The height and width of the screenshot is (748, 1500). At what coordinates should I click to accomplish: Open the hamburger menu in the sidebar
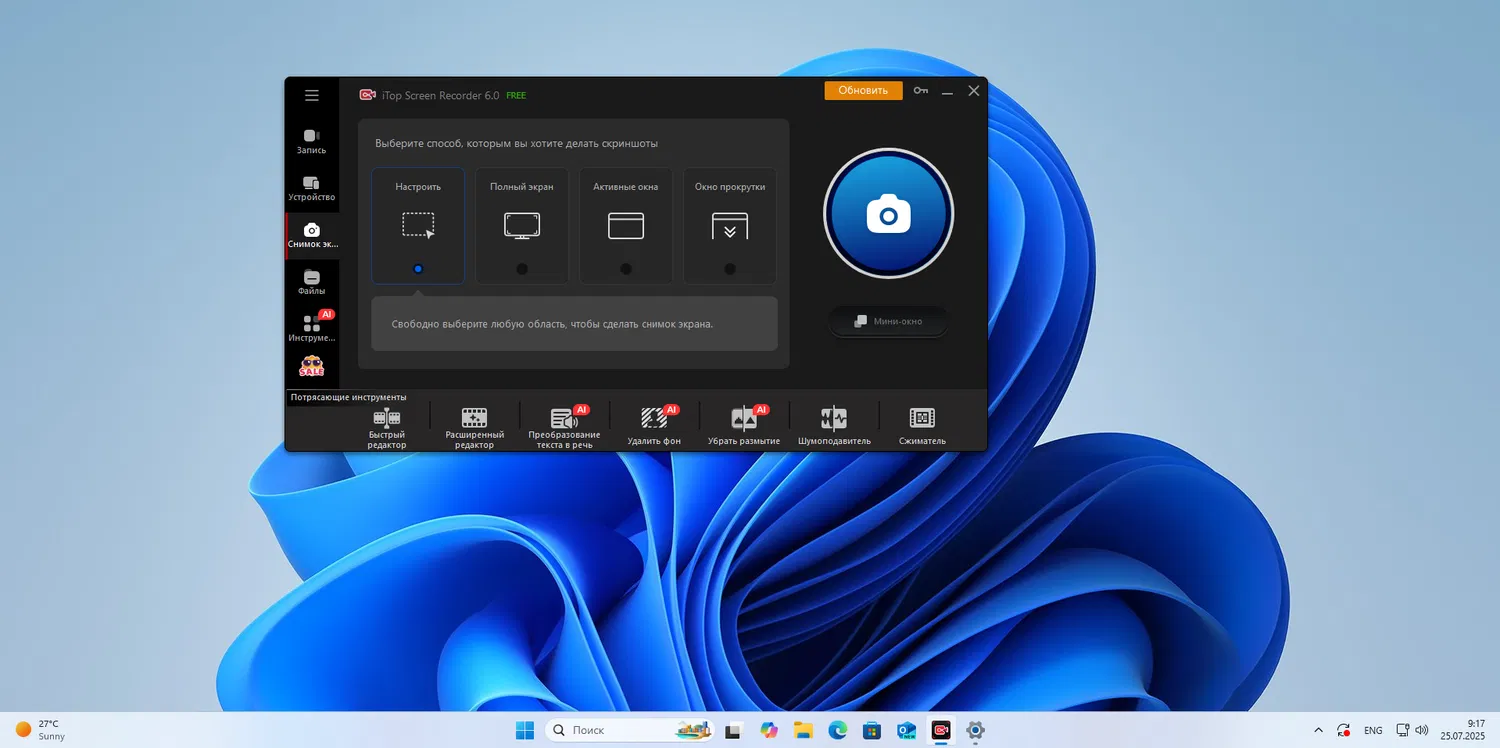click(312, 95)
